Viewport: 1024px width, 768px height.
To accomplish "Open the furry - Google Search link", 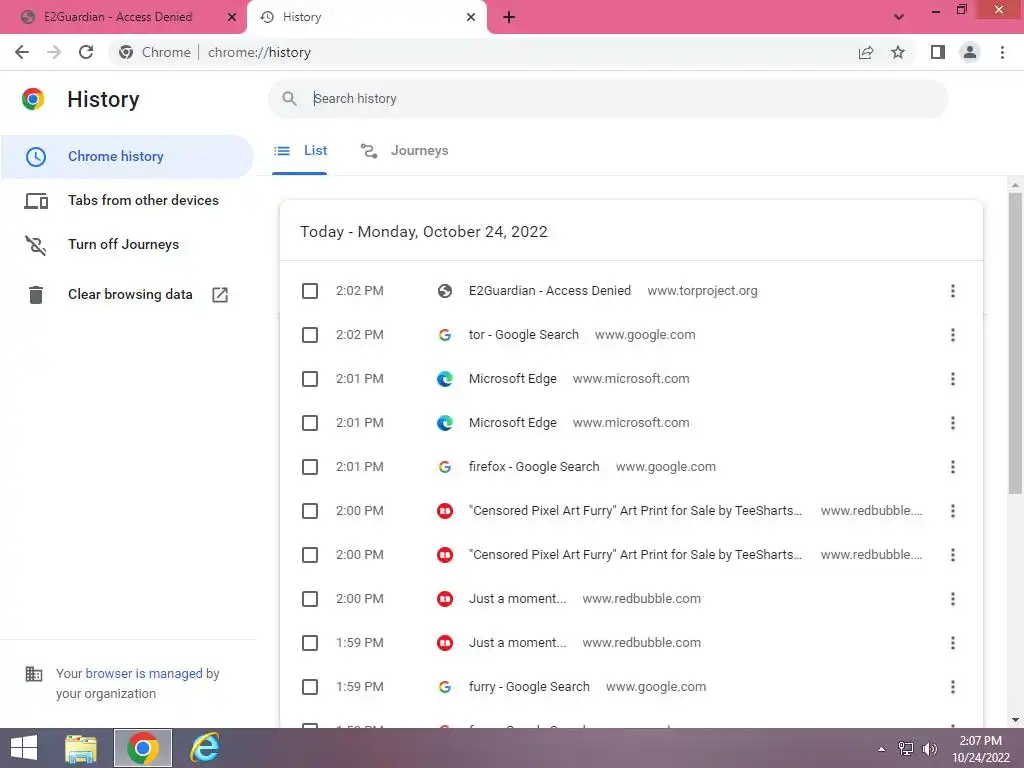I will (x=529, y=687).
